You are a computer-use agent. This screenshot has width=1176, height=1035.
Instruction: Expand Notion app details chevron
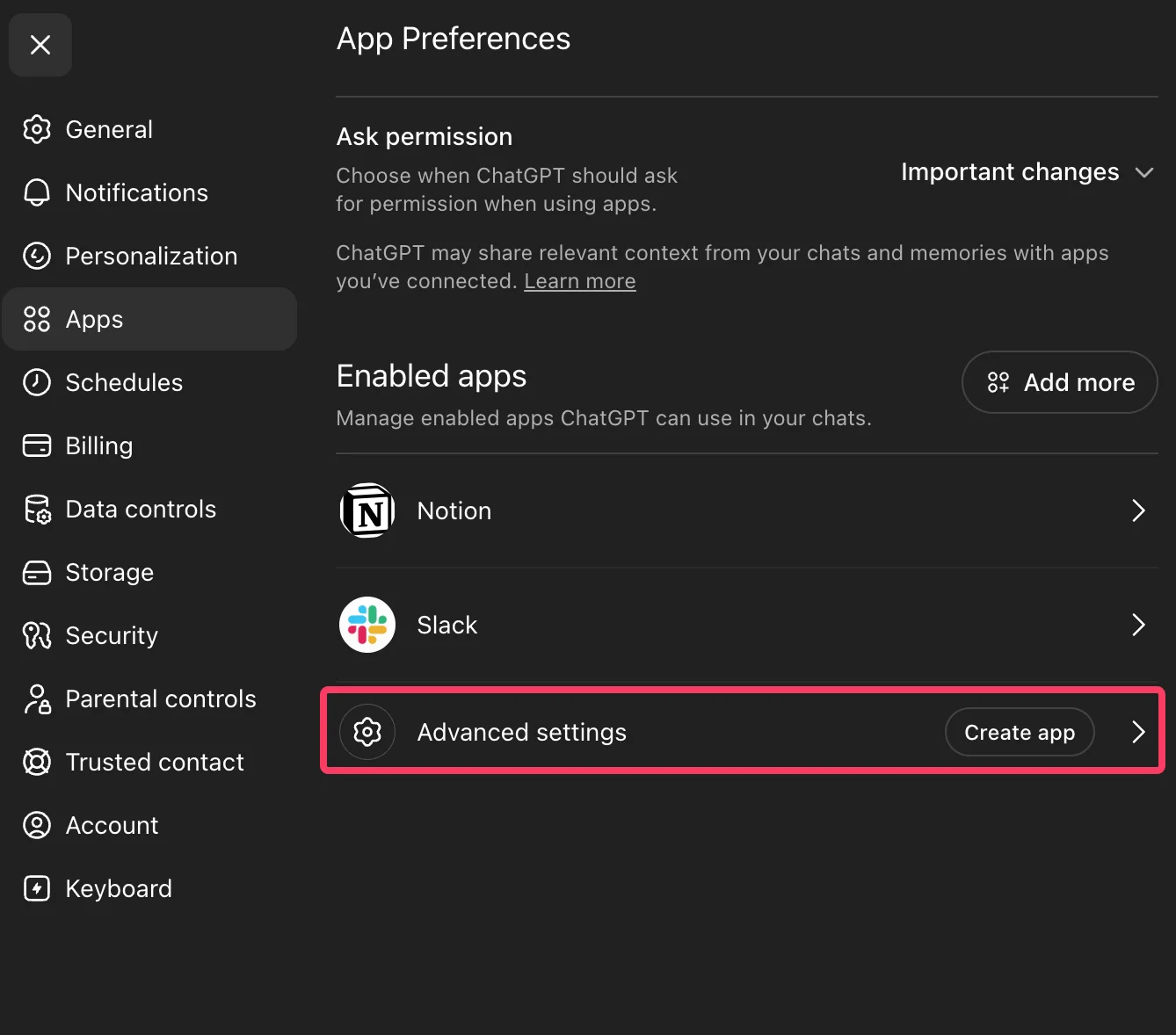coord(1138,510)
